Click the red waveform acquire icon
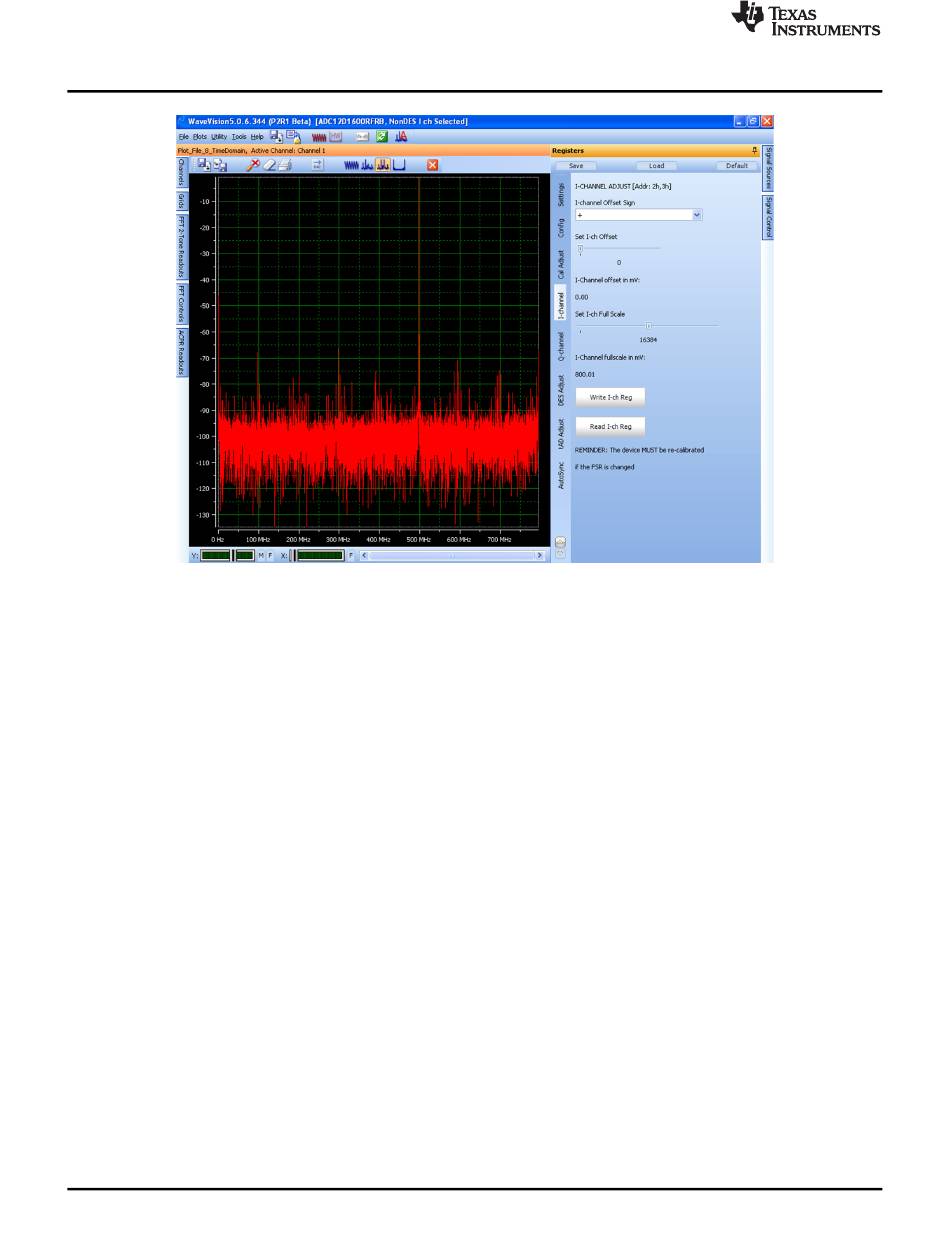The image size is (950, 1241). point(319,137)
